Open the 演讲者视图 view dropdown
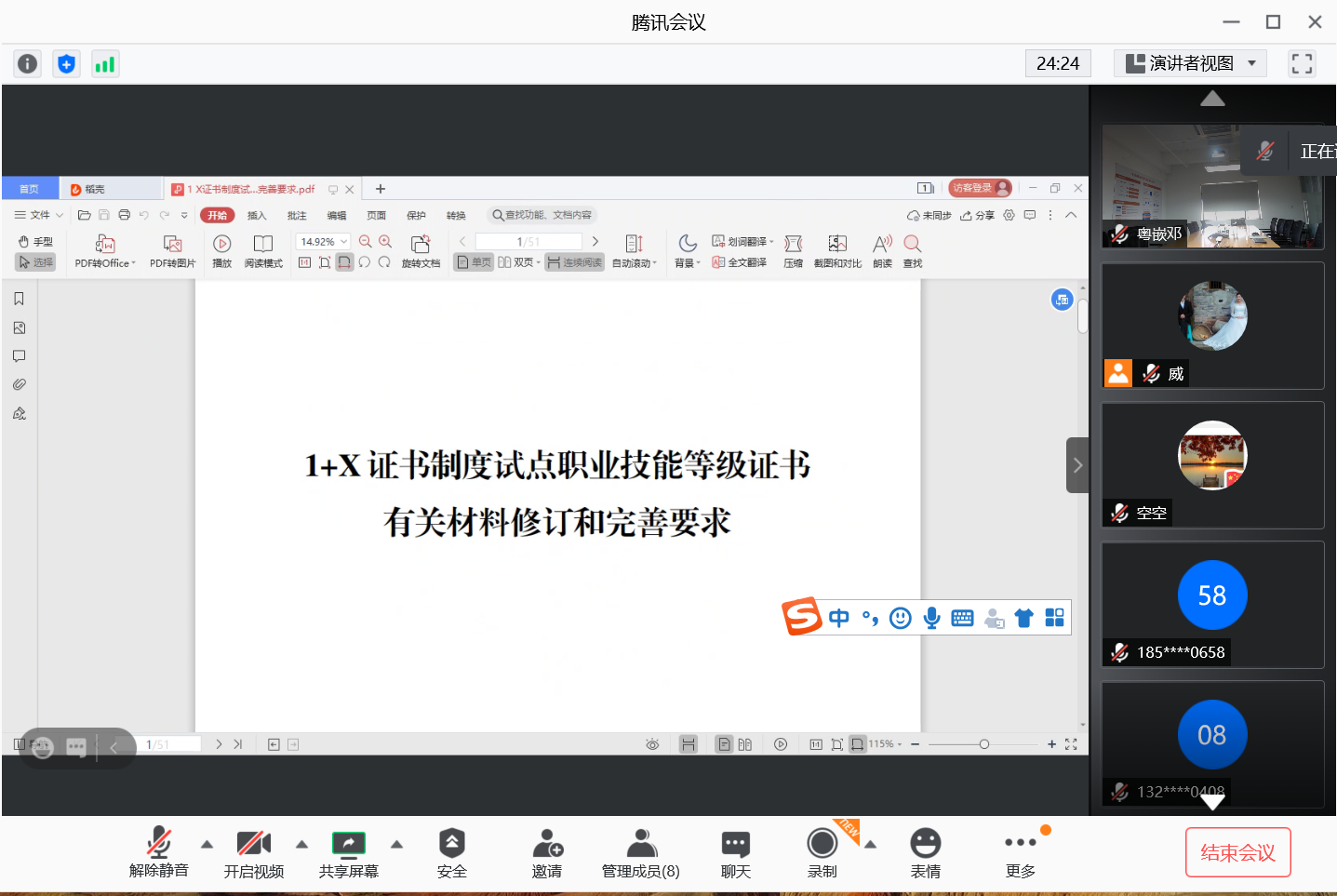The image size is (1337, 896). 1190,63
